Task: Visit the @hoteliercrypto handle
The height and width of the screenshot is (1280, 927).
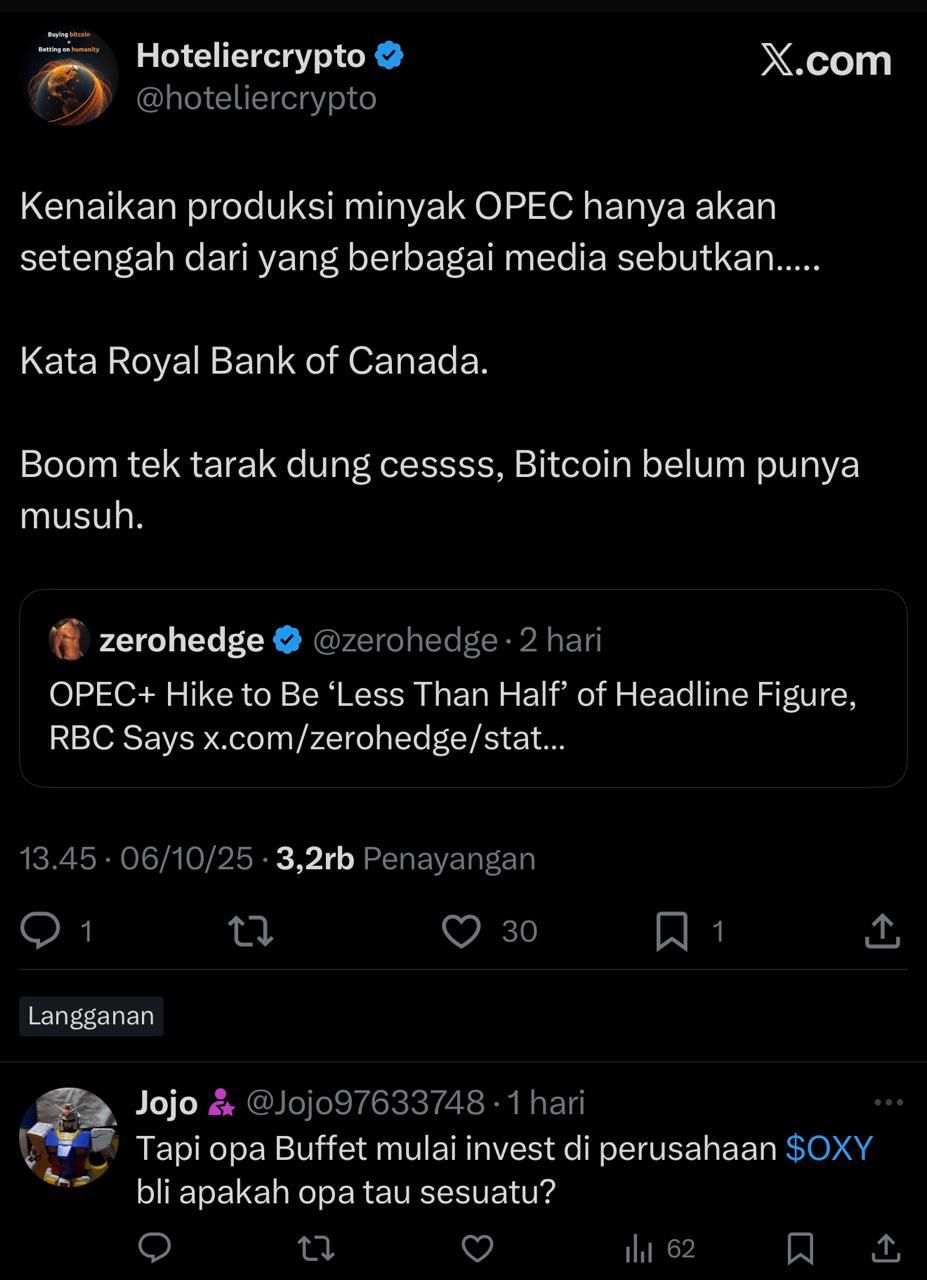Action: (256, 98)
